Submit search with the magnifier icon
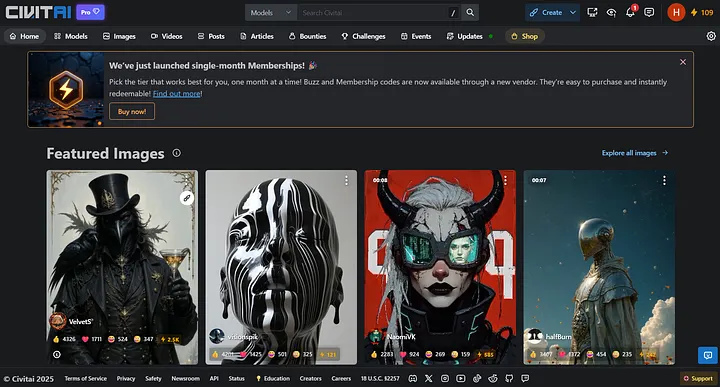Image resolution: width=720 pixels, height=387 pixels. coord(470,12)
